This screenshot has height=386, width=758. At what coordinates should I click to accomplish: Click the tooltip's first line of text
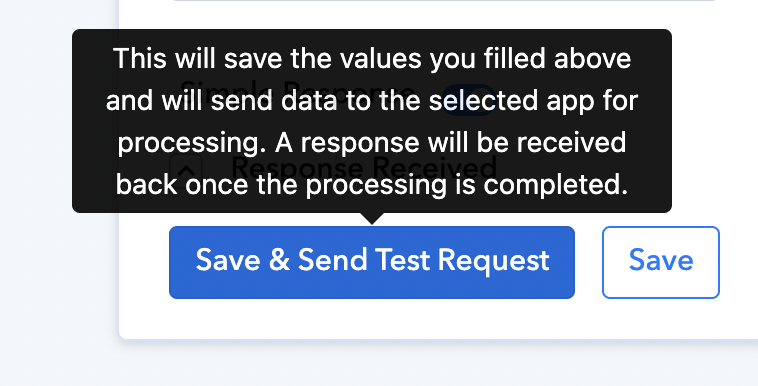coord(372,59)
